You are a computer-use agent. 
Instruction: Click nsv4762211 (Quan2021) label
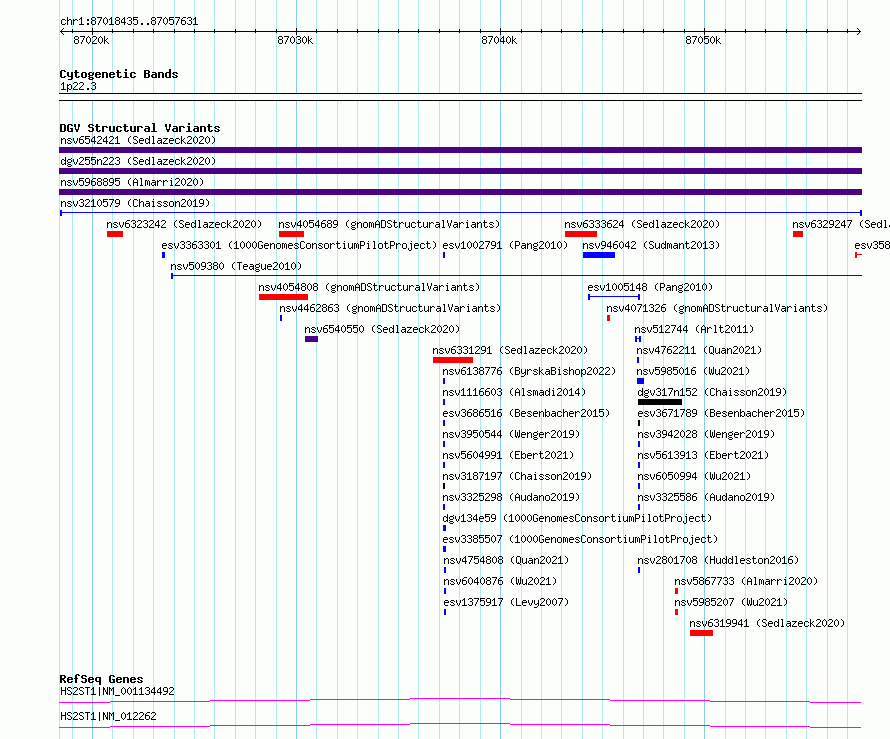click(x=699, y=350)
